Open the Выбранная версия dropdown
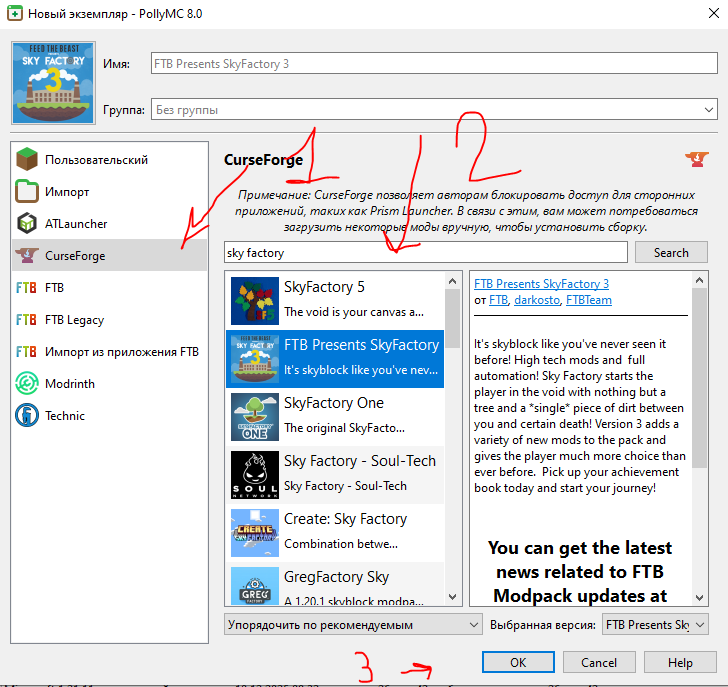 [x=655, y=625]
